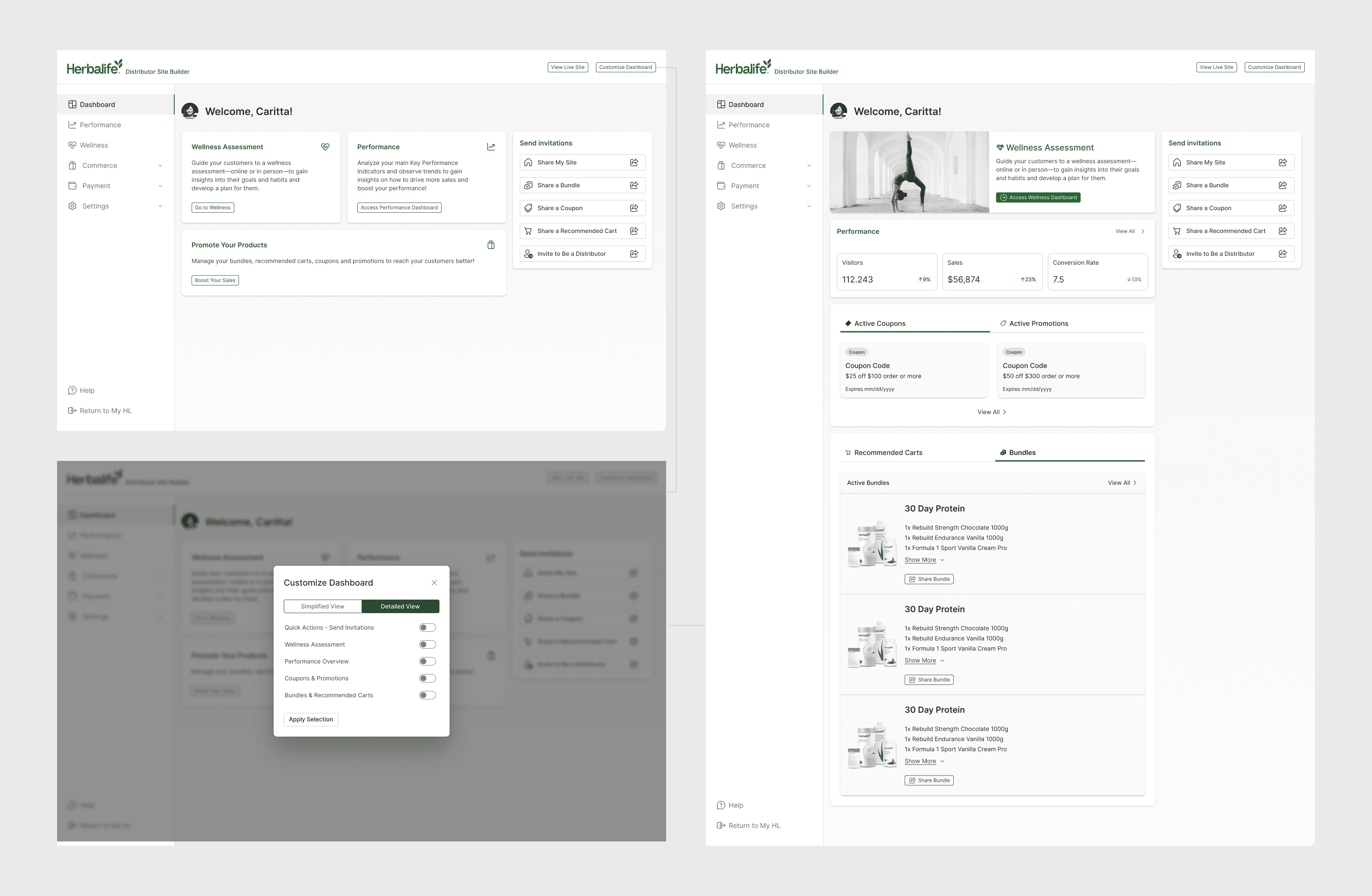Image resolution: width=1372 pixels, height=896 pixels.
Task: Enable Coupons & Promotions switch in dialog
Action: pyautogui.click(x=427, y=678)
